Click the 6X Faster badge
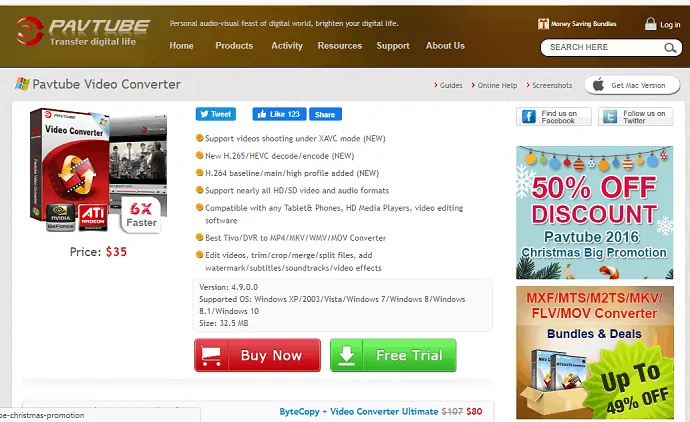 click(x=141, y=215)
